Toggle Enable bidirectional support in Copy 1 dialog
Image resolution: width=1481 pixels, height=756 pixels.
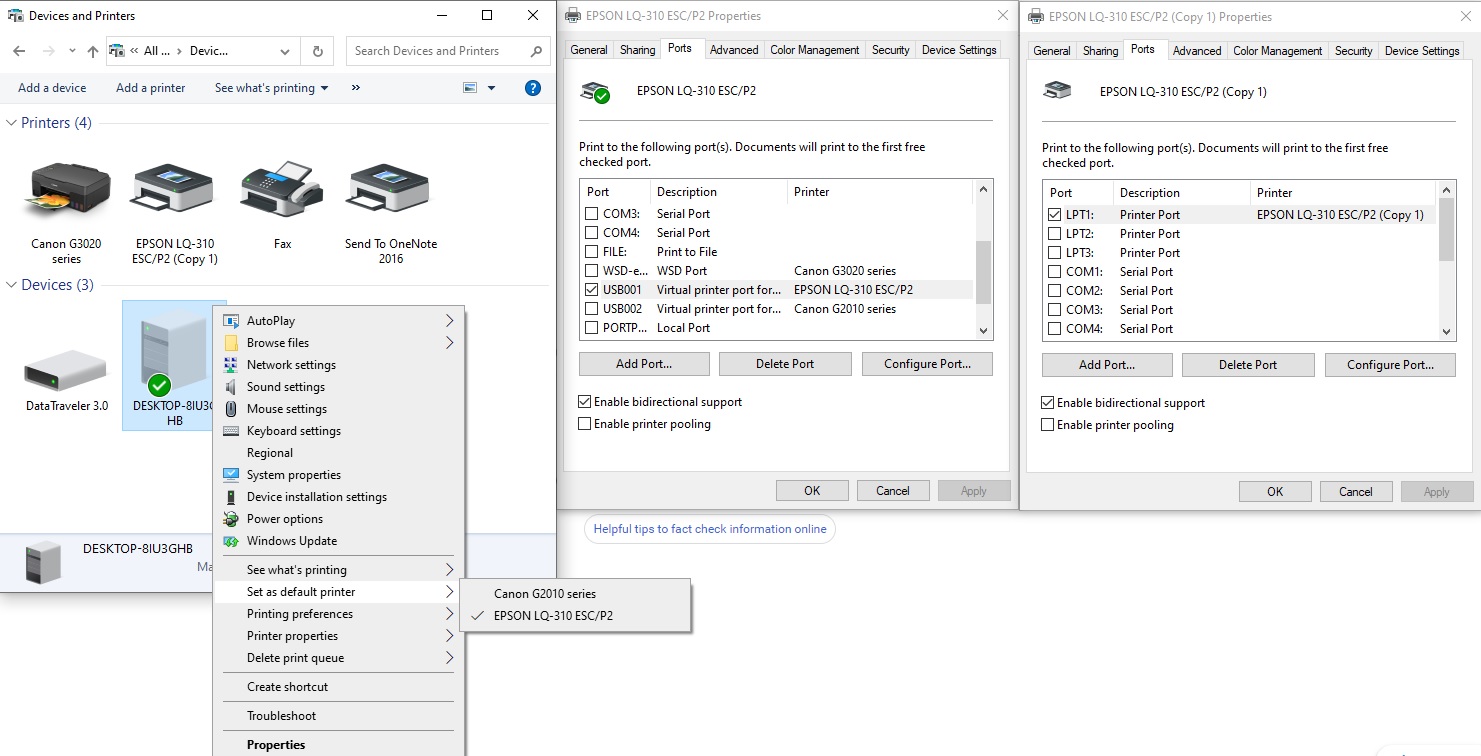(x=1048, y=403)
